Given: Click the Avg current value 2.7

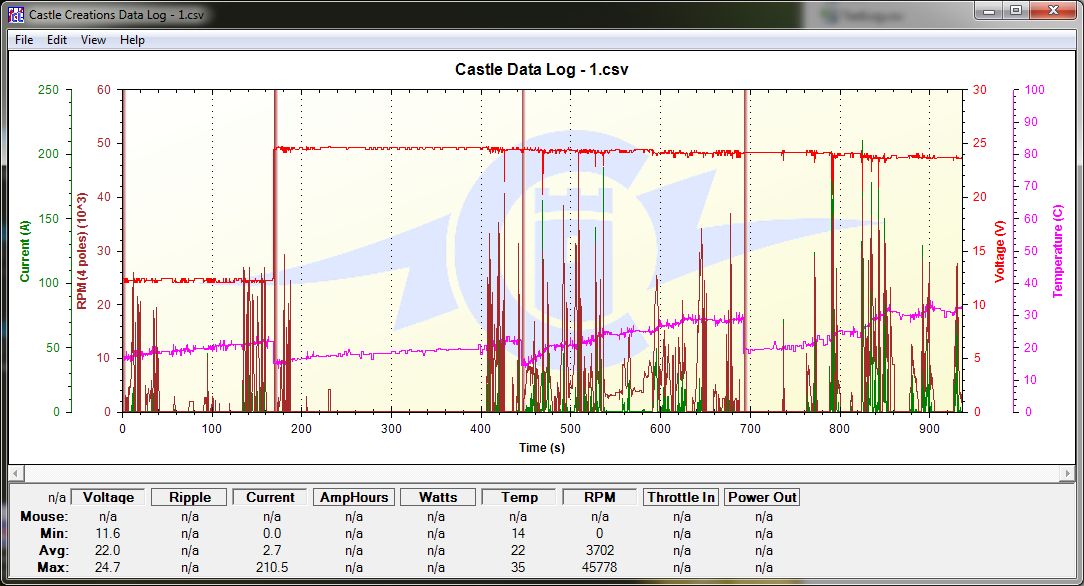Looking at the screenshot, I should 272,550.
